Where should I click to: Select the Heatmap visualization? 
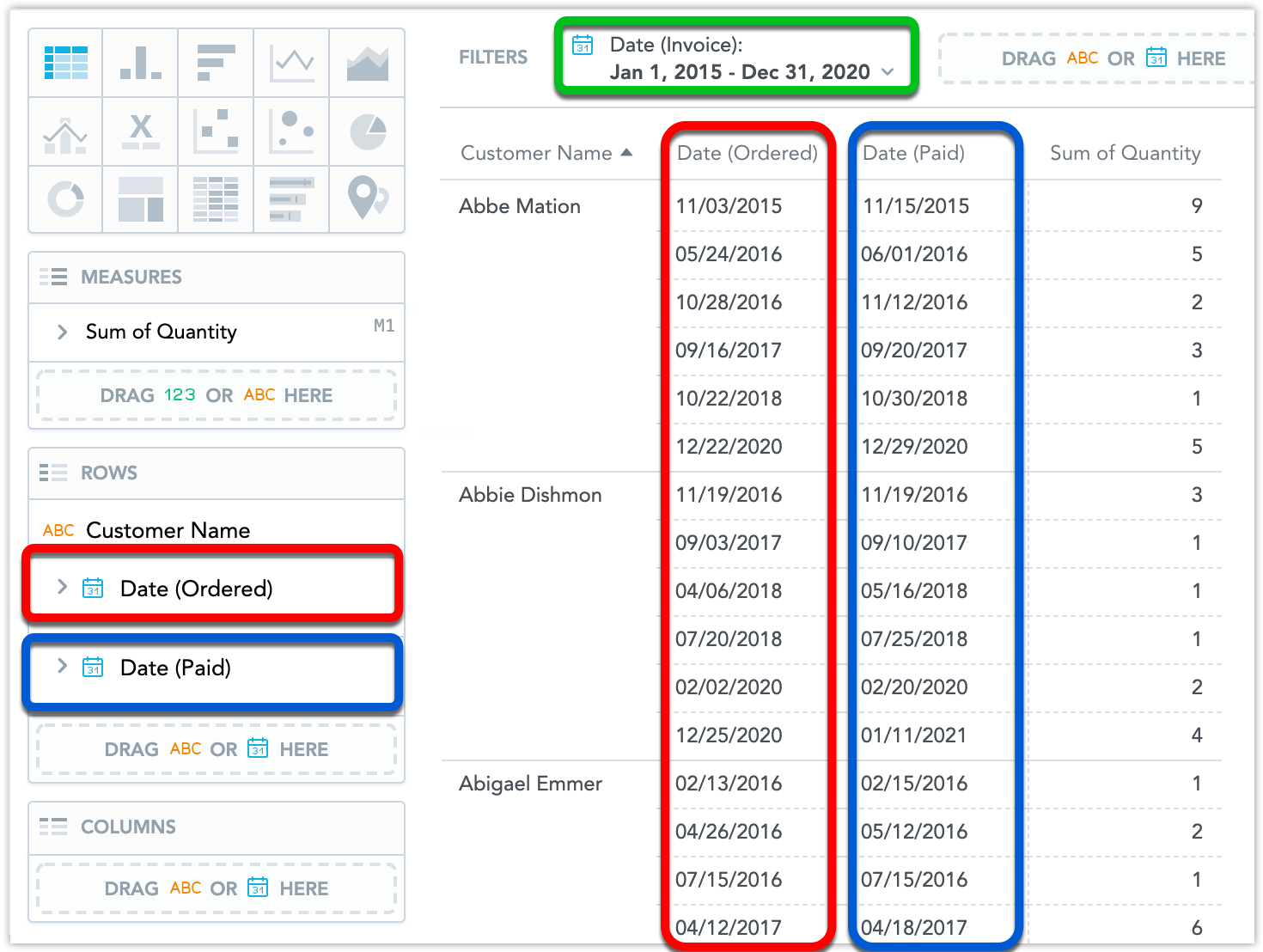216,199
